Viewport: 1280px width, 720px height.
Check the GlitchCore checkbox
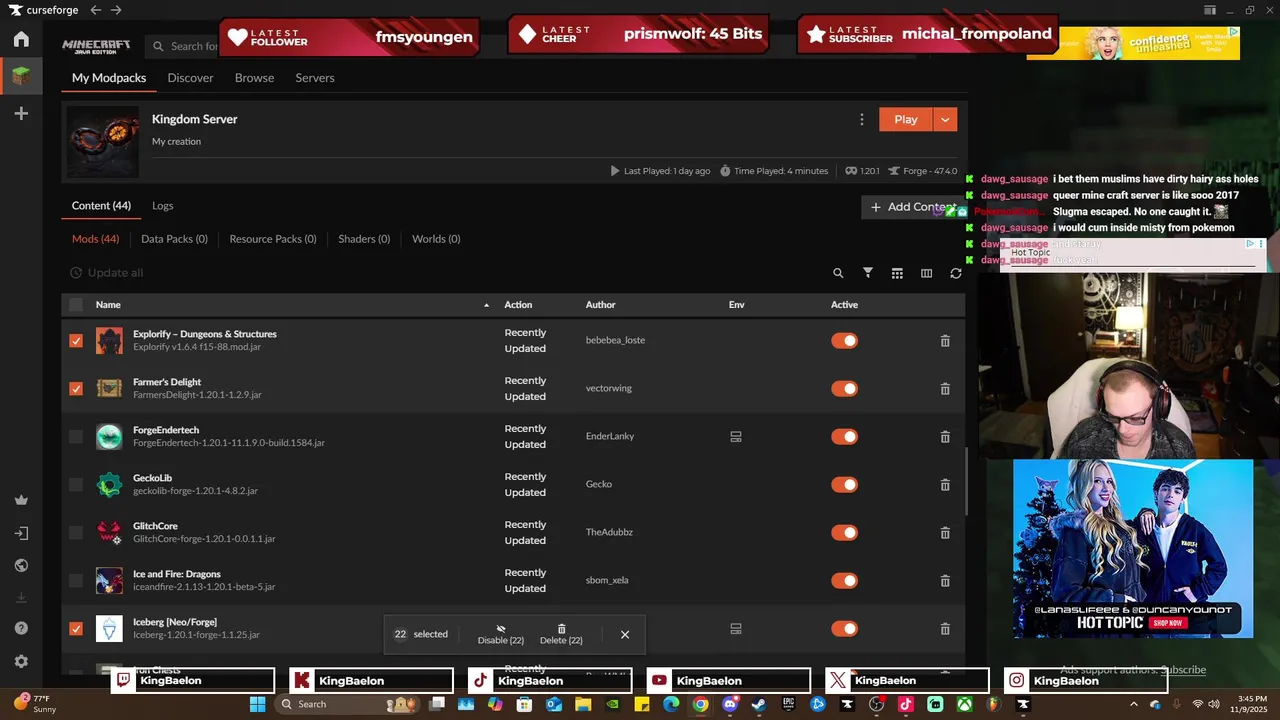coord(76,533)
